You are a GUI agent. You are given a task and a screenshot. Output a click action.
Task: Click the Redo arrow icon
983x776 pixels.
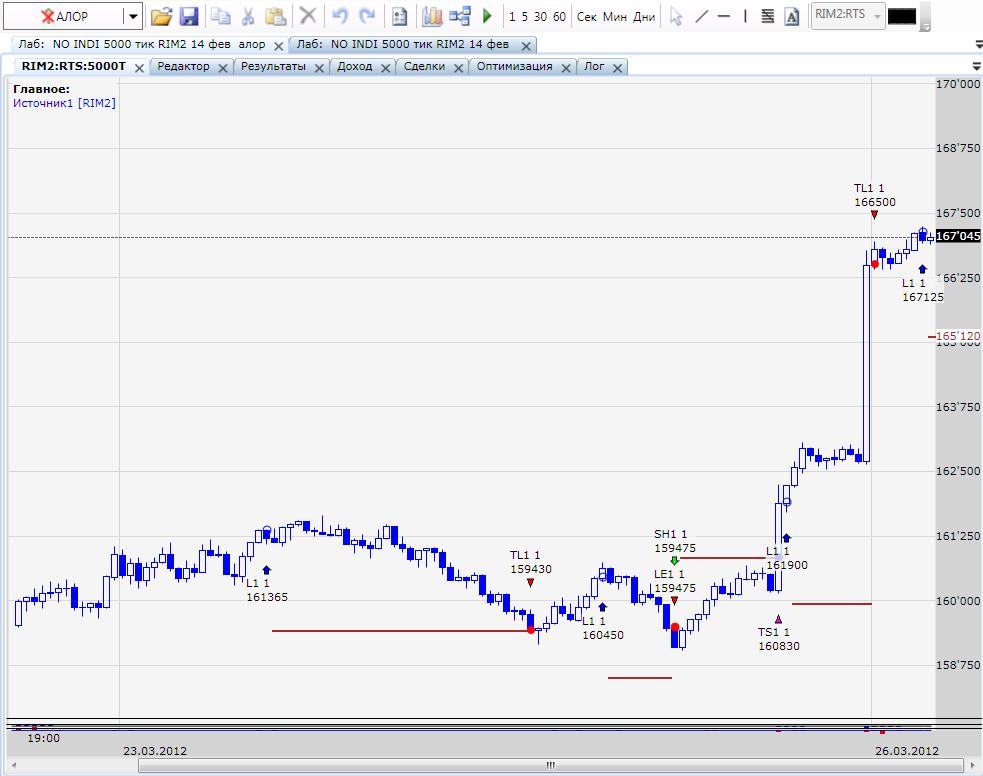pos(367,16)
